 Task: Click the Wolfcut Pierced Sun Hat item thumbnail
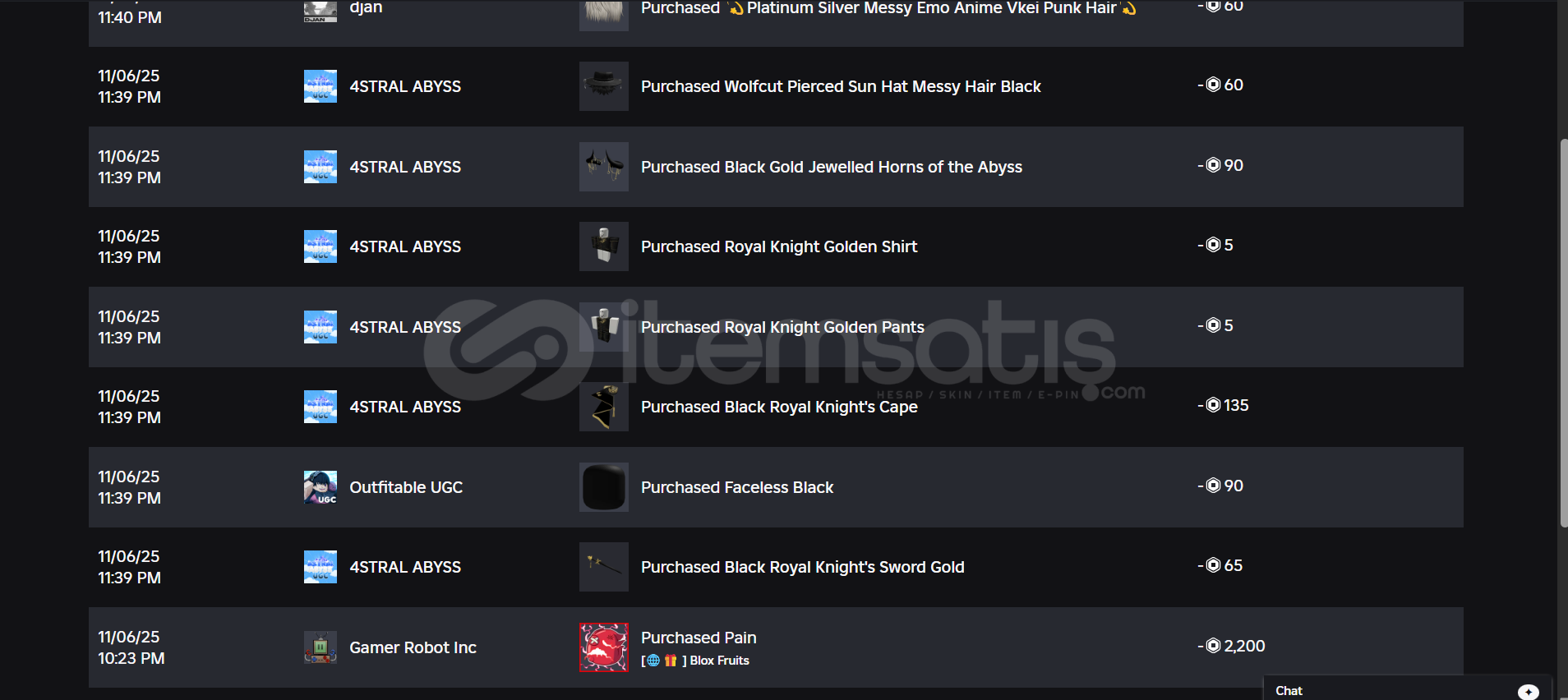pyautogui.click(x=603, y=86)
